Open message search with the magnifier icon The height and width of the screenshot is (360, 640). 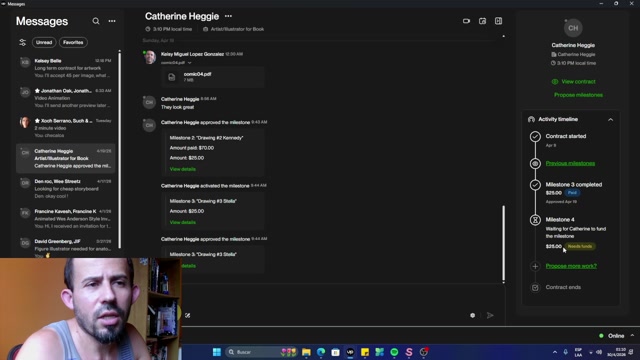(96, 21)
